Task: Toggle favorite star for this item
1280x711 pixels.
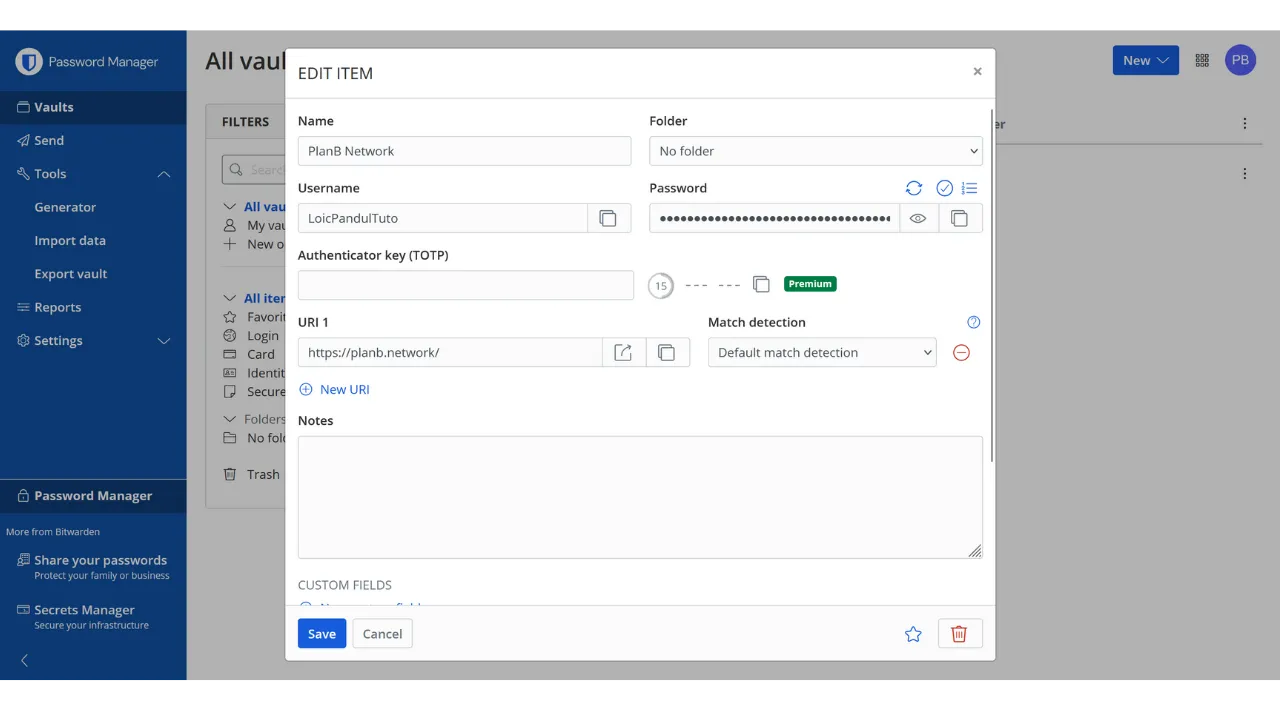Action: (x=913, y=633)
